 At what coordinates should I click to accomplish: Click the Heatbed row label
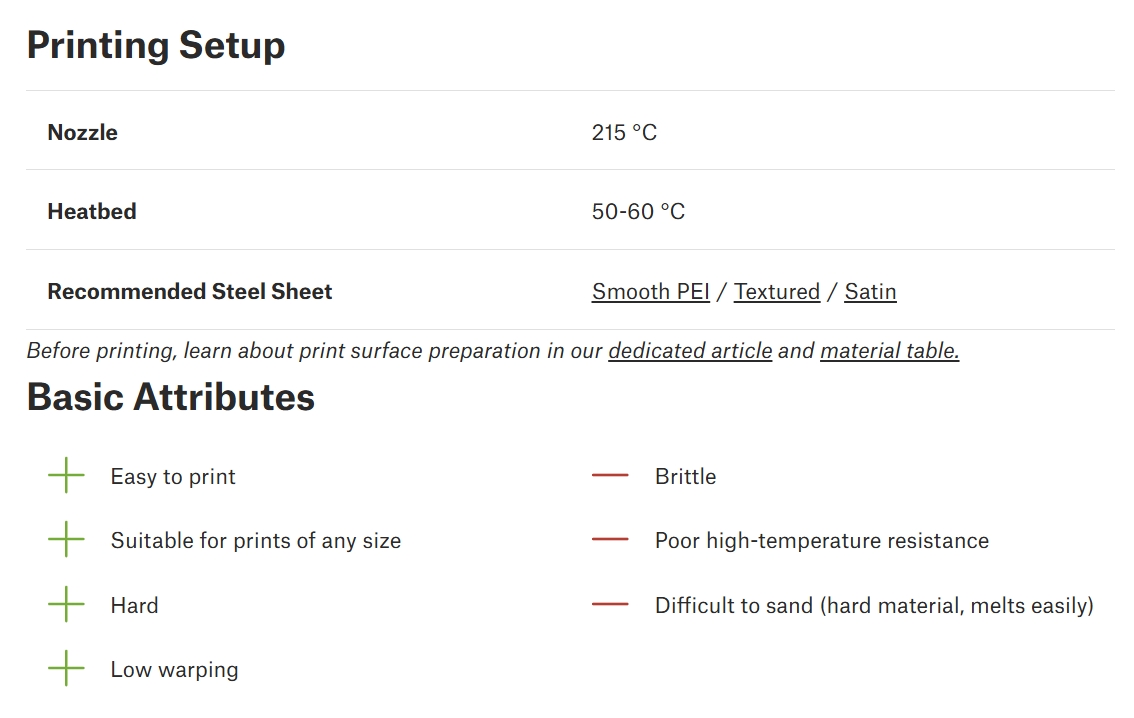pos(92,212)
